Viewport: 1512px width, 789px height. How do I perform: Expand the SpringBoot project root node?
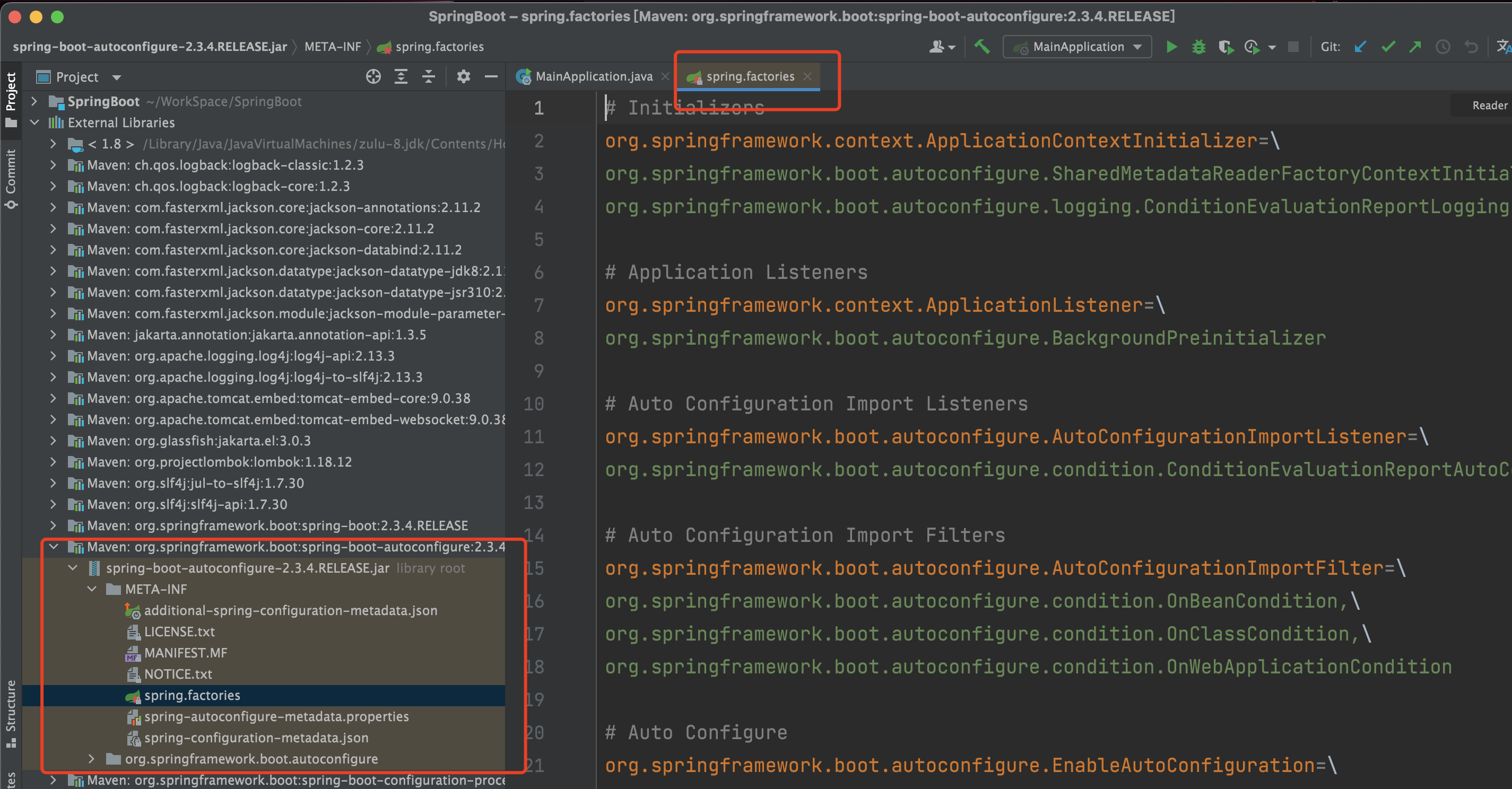34,101
